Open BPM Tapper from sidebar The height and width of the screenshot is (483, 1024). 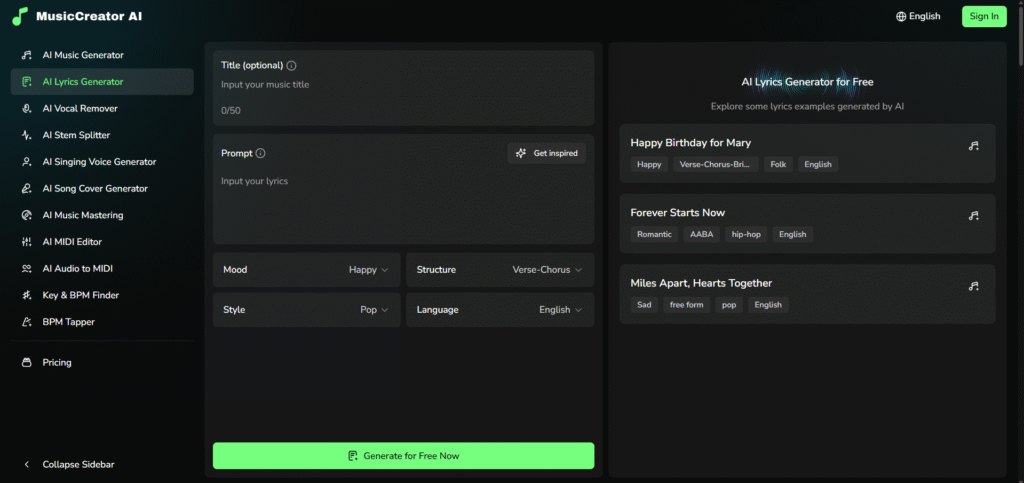(102, 322)
